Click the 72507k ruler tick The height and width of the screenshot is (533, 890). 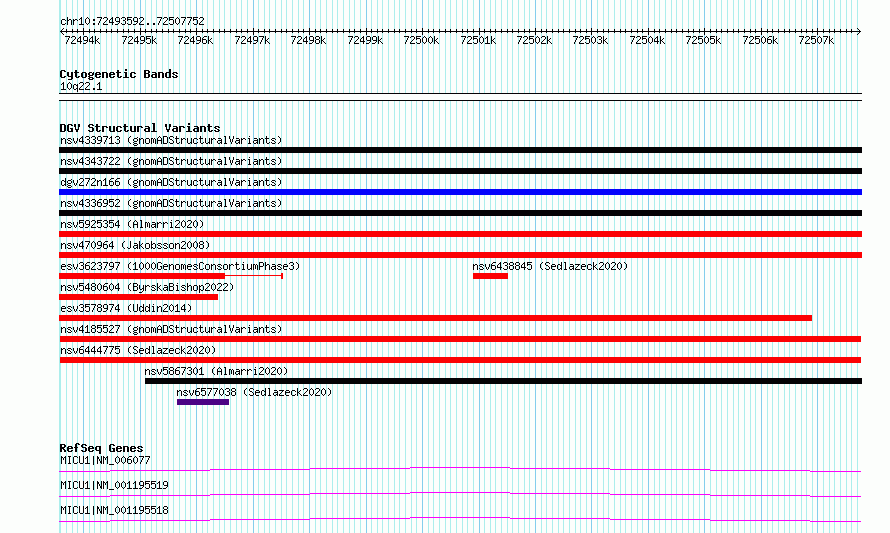click(816, 40)
